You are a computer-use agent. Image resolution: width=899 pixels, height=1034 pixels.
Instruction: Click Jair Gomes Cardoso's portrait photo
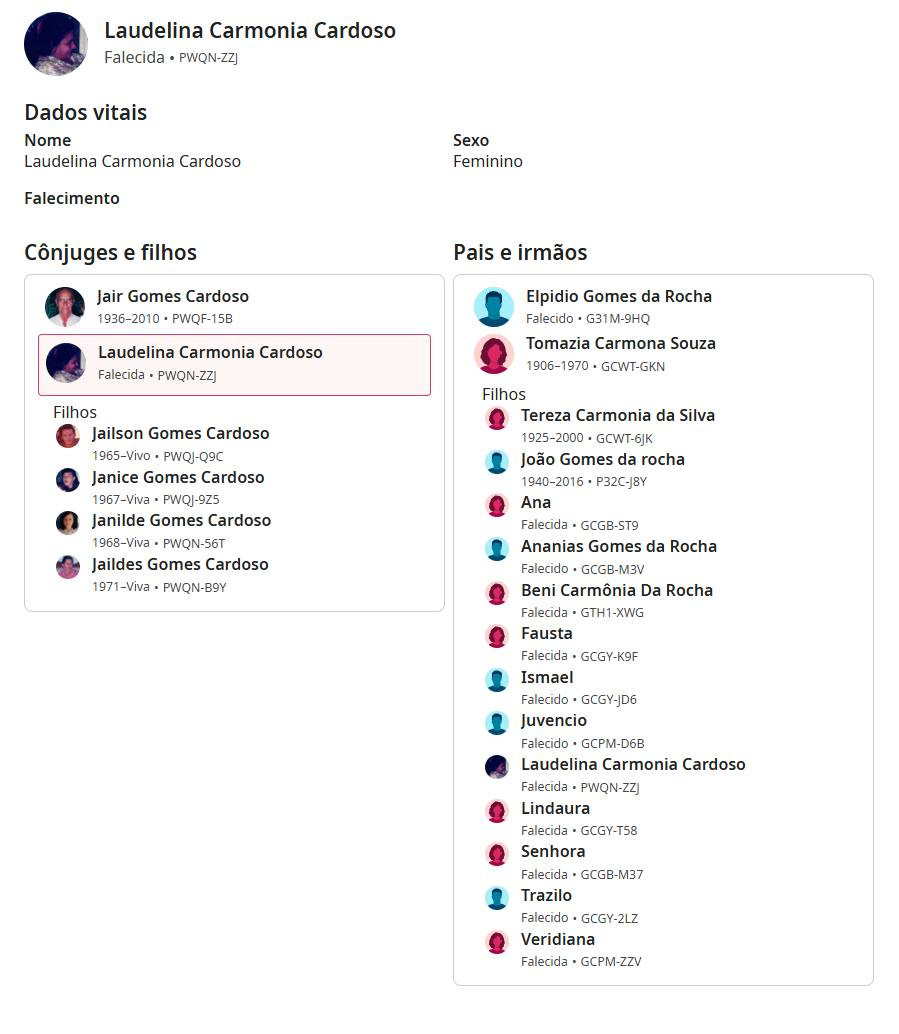(65, 307)
